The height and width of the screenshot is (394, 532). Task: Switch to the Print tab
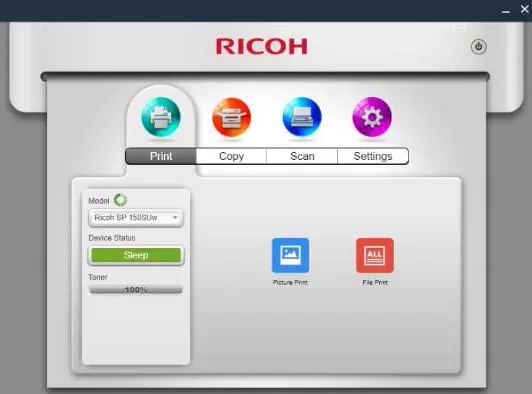(161, 156)
